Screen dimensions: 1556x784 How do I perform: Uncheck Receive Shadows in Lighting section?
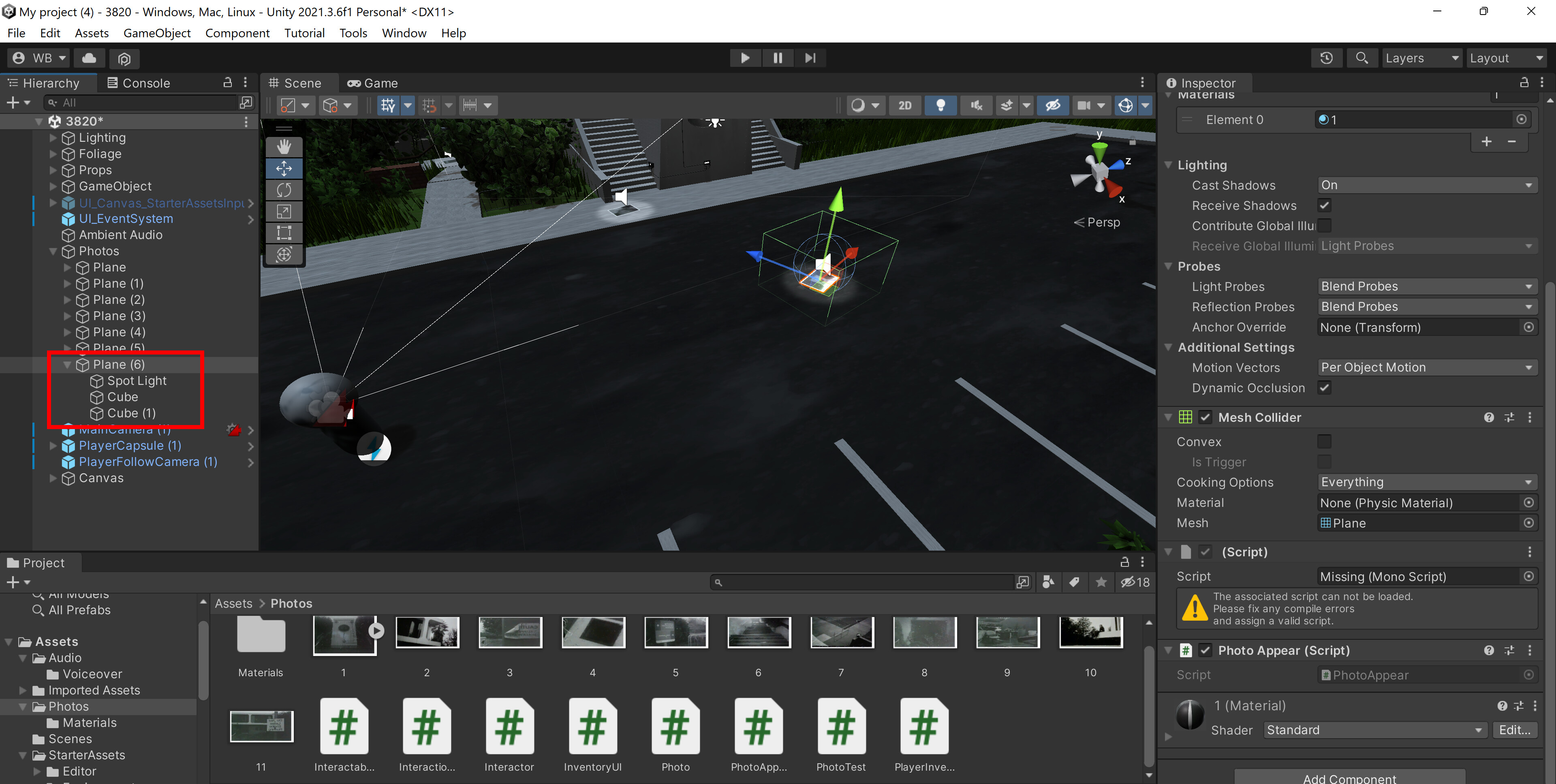[x=1325, y=205]
